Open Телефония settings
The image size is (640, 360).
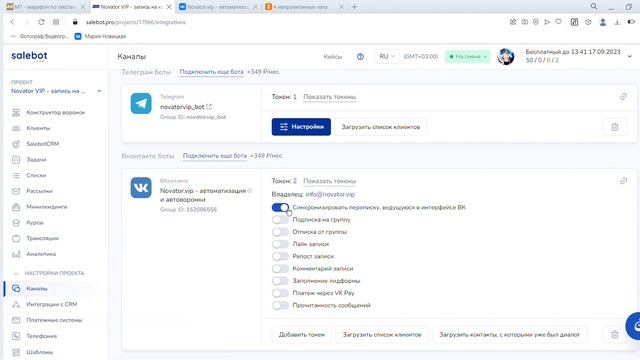click(41, 336)
